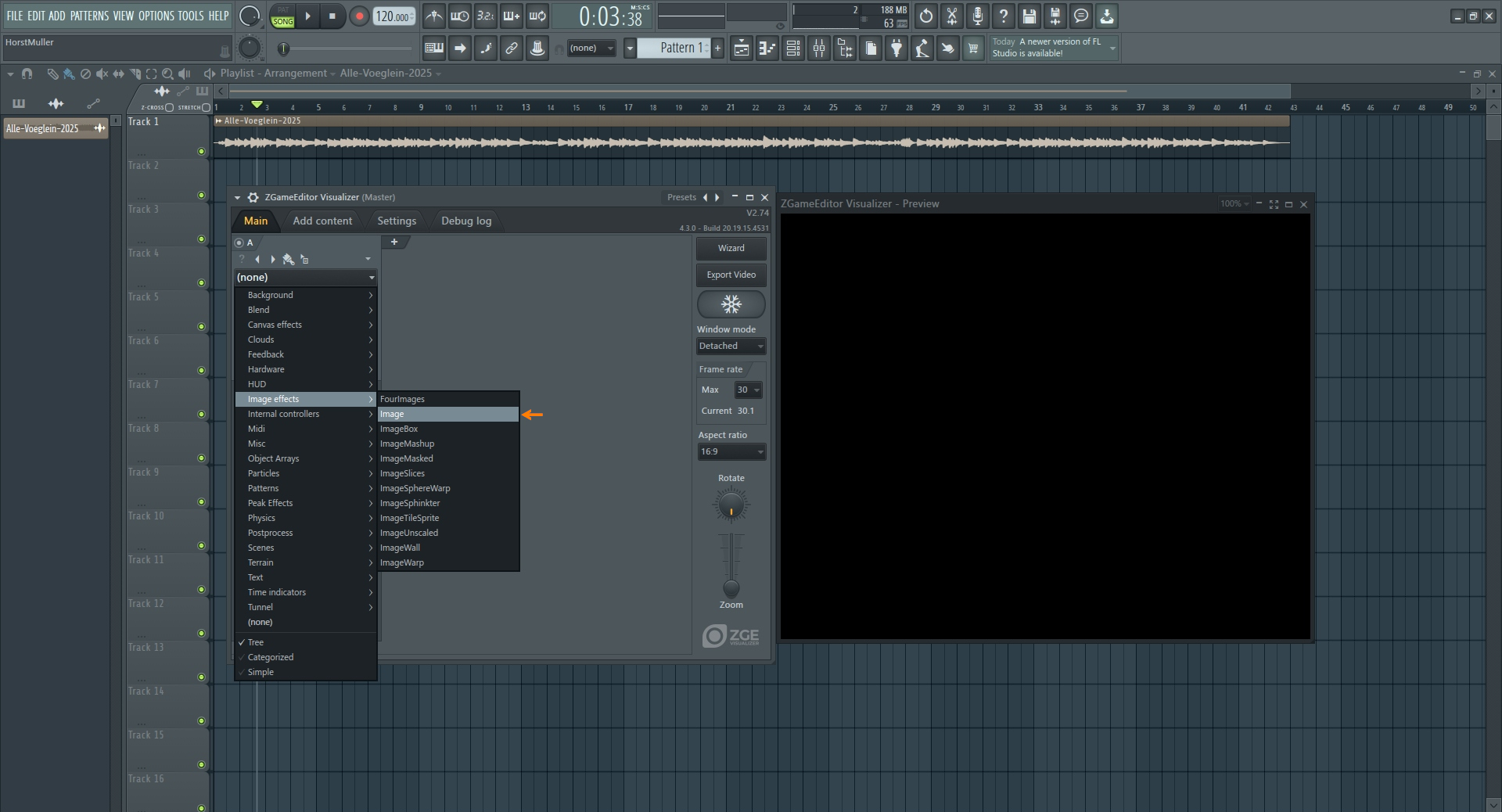Click the metronome icon in the top toolbar
The width and height of the screenshot is (1502, 812).
tap(433, 16)
